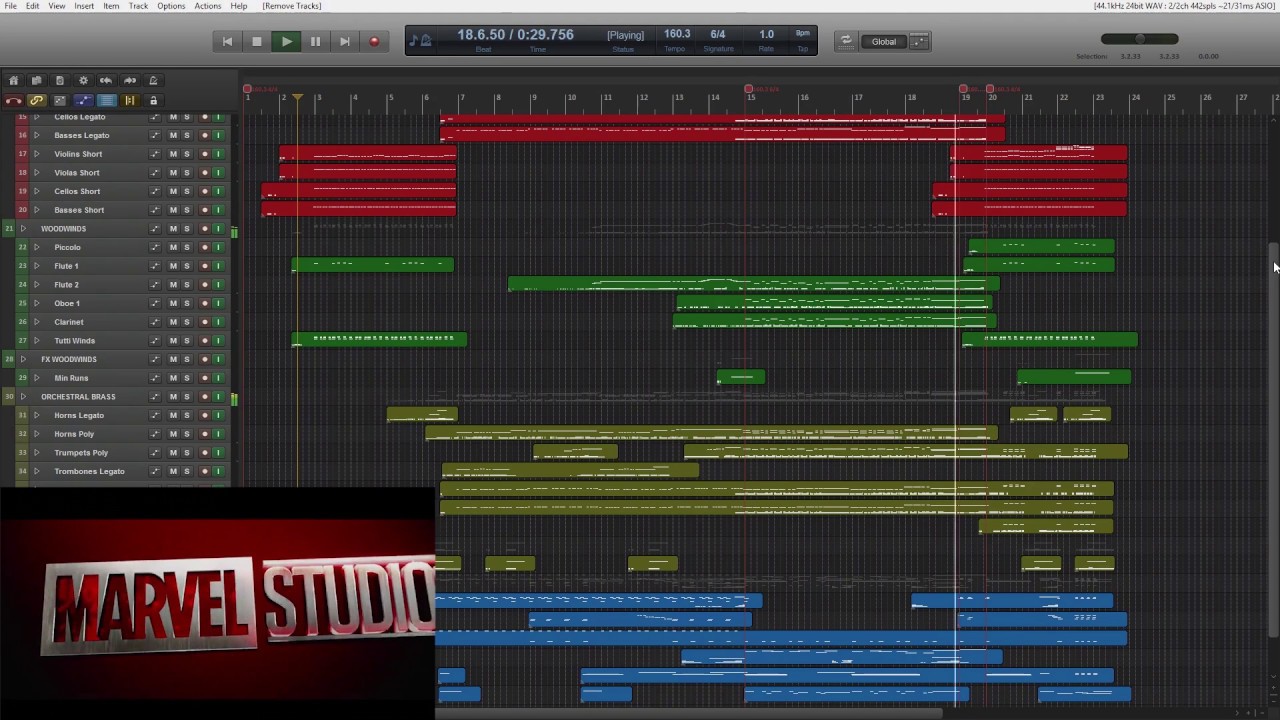Open envelope icon on Min Runs track

tap(154, 378)
